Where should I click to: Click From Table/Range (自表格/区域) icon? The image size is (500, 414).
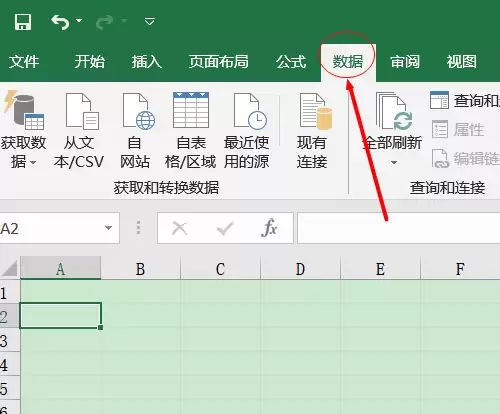pos(191,110)
